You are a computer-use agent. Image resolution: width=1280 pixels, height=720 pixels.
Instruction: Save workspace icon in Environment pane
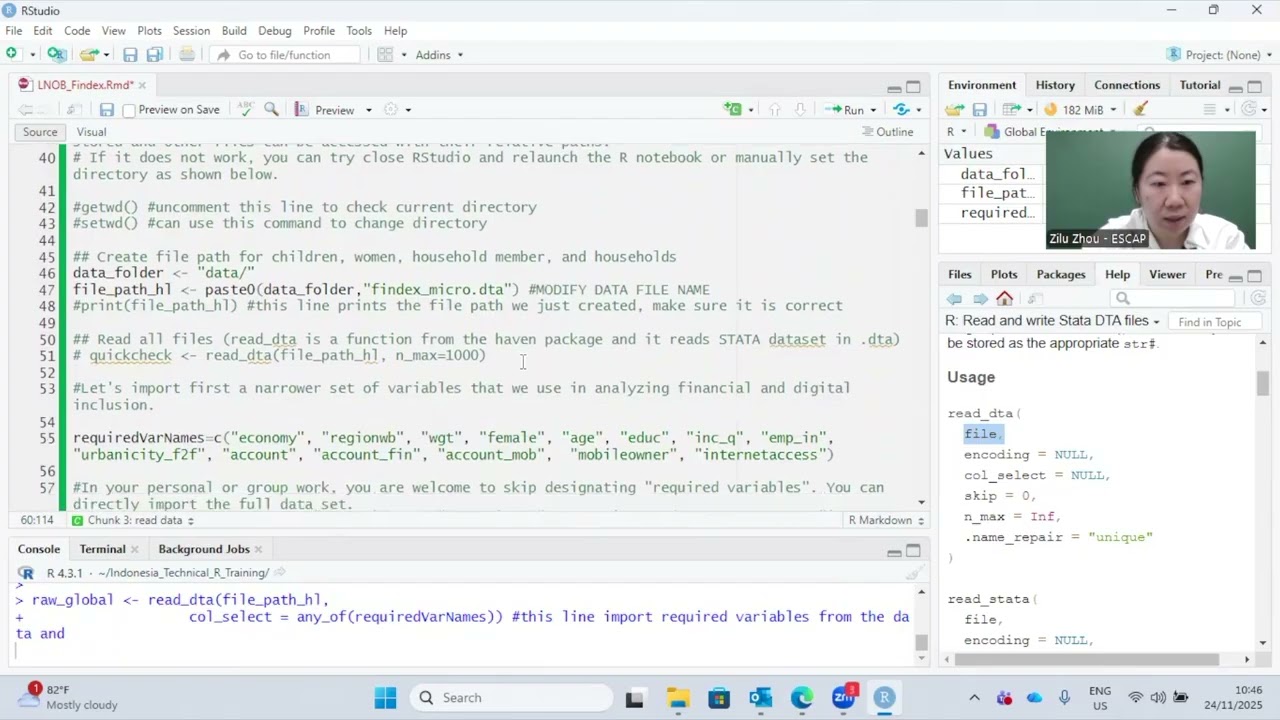coord(980,109)
